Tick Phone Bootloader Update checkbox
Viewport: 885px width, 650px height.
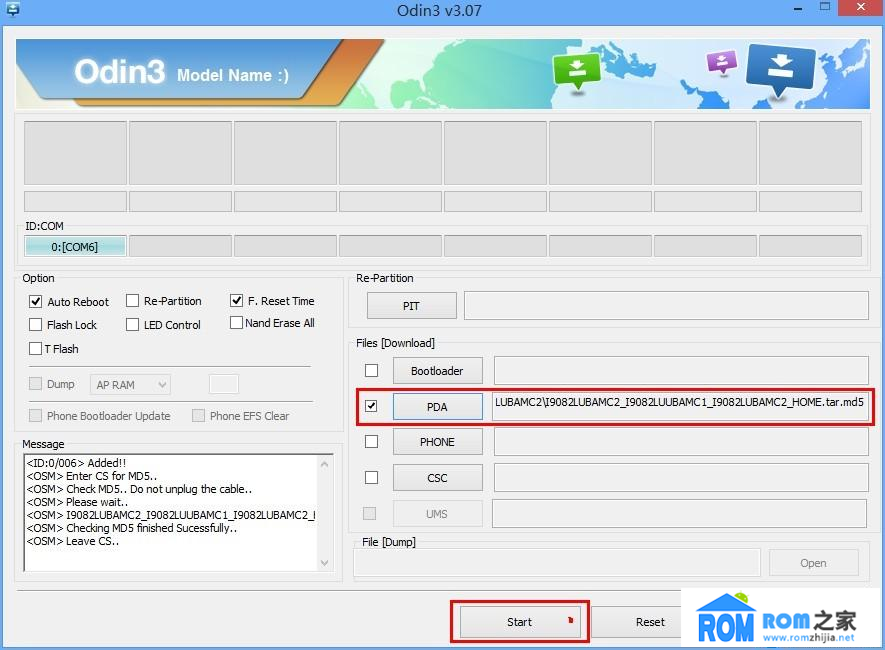click(36, 415)
